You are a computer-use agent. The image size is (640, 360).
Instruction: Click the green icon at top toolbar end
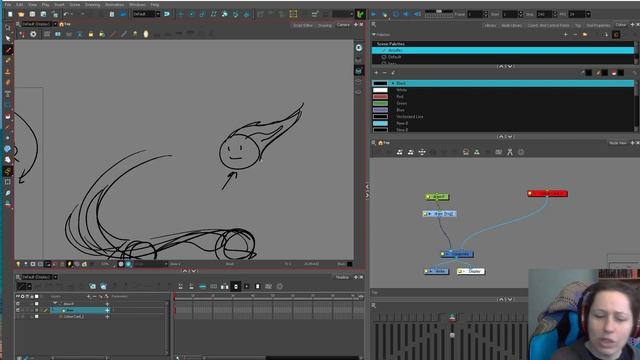pos(360,14)
